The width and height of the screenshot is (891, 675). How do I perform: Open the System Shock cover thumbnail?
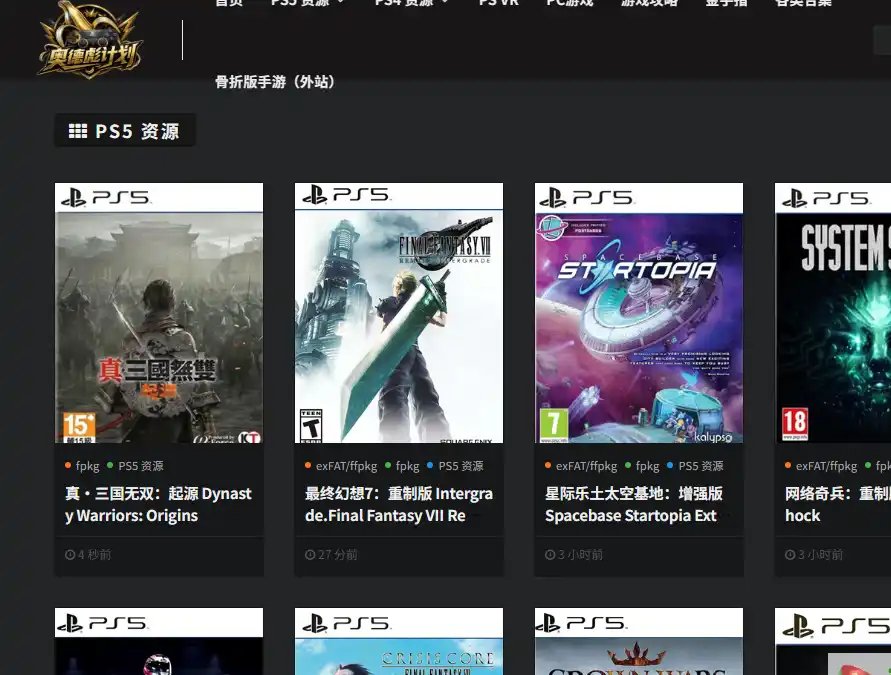tap(833, 313)
